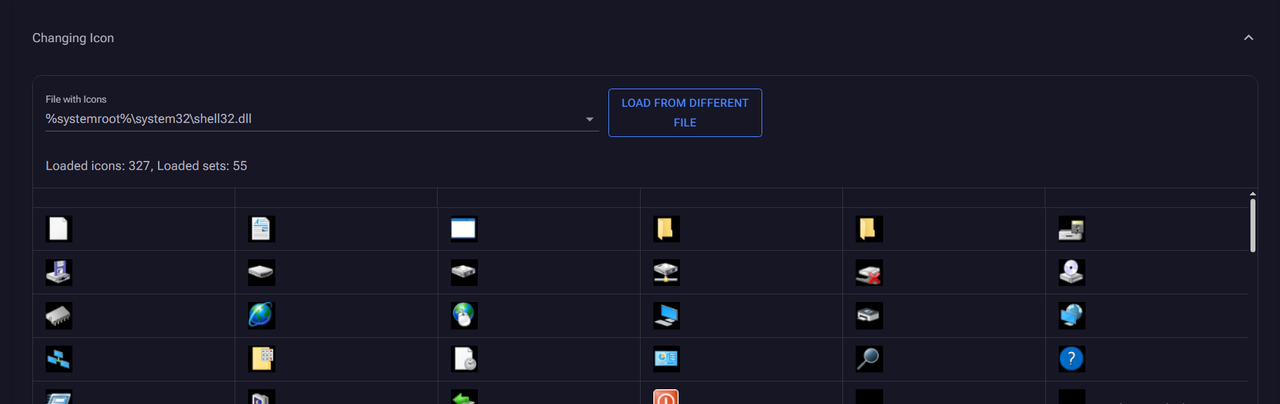Pick the empty application window icon
Screen dimensions: 1280x404
[x=464, y=229]
